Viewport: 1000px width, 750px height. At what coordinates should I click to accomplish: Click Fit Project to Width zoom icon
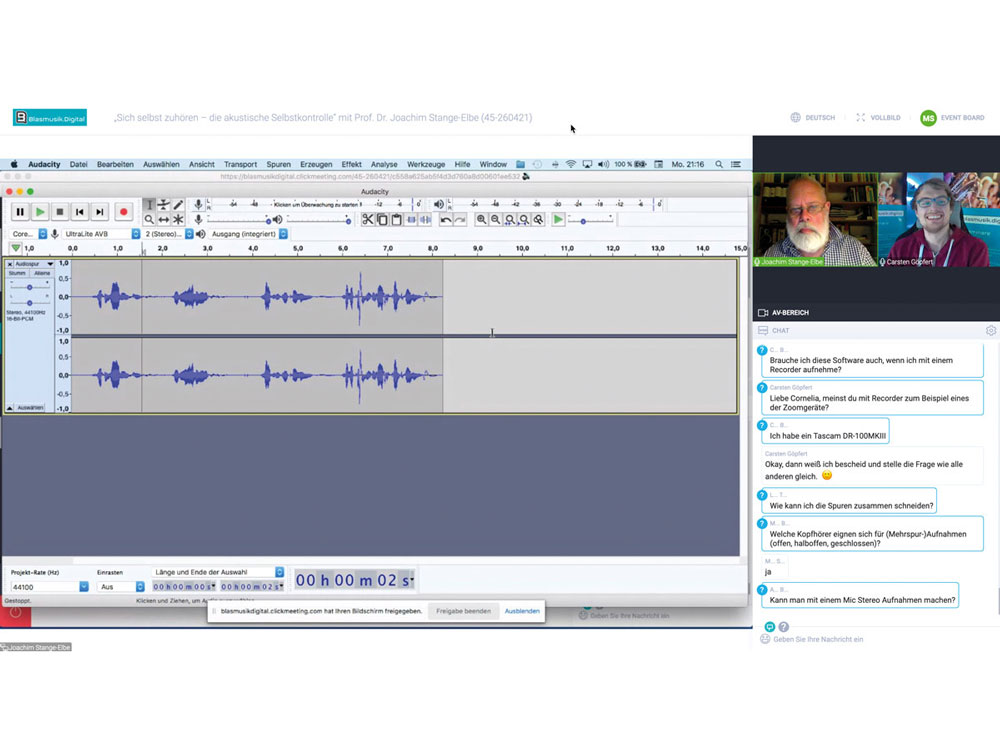pyautogui.click(x=524, y=219)
